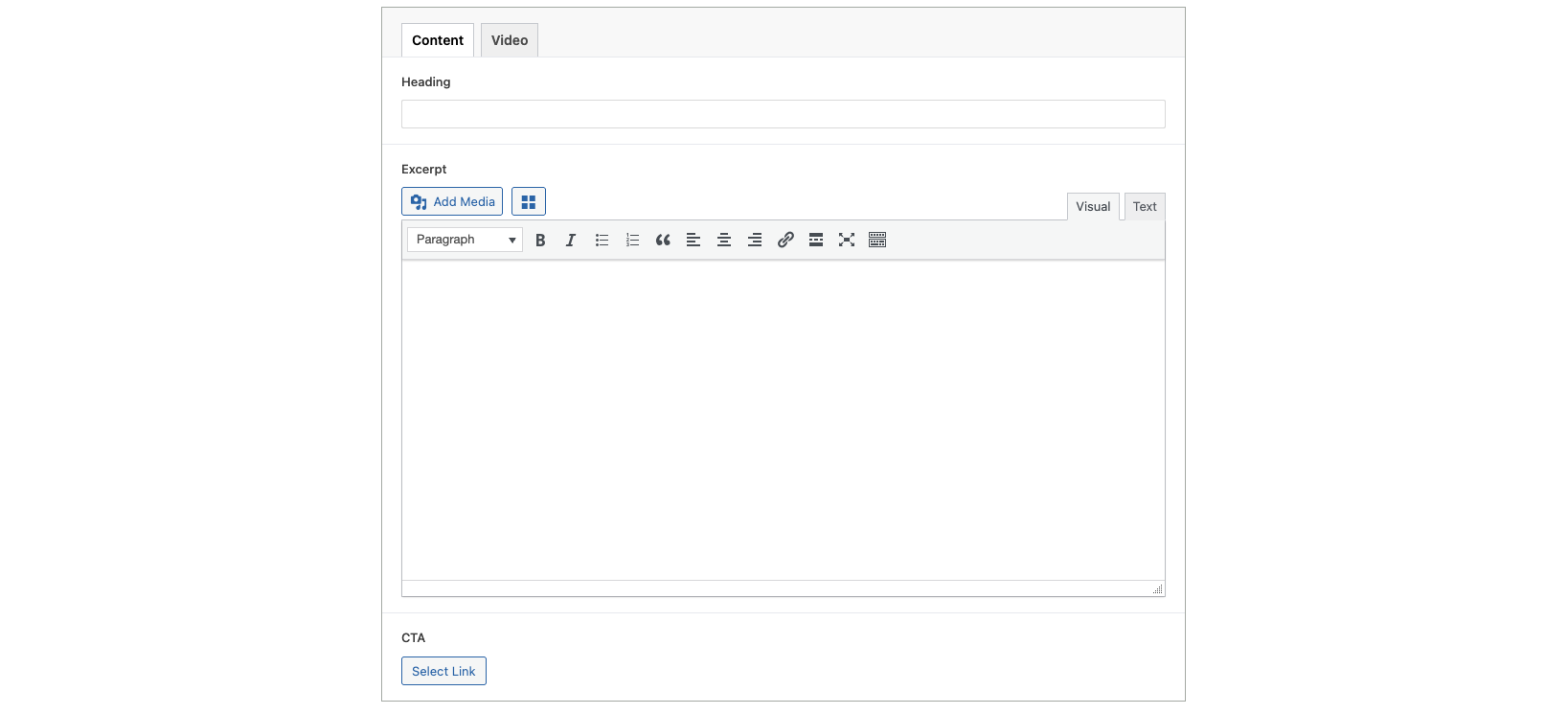Click the Add Media button
1568x714 pixels.
tap(452, 202)
